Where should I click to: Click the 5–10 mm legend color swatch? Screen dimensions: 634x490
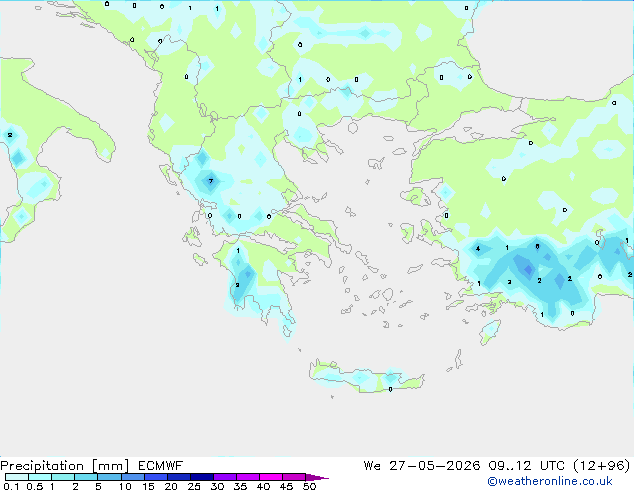pos(109,477)
